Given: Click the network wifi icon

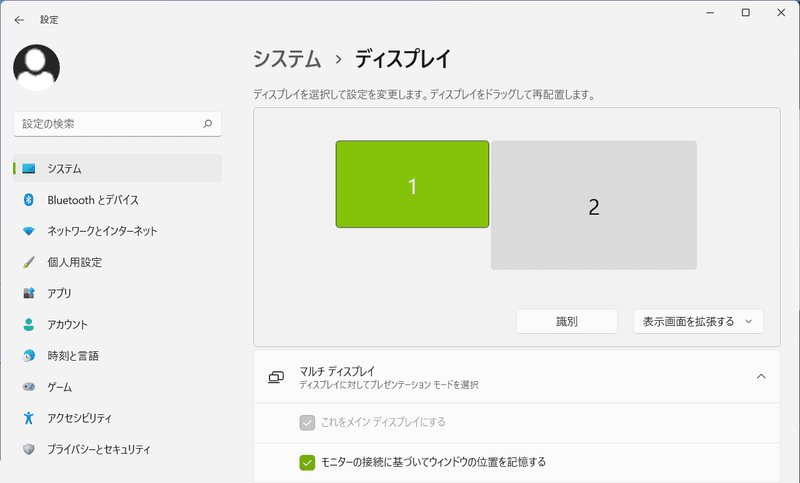Looking at the screenshot, I should (29, 231).
